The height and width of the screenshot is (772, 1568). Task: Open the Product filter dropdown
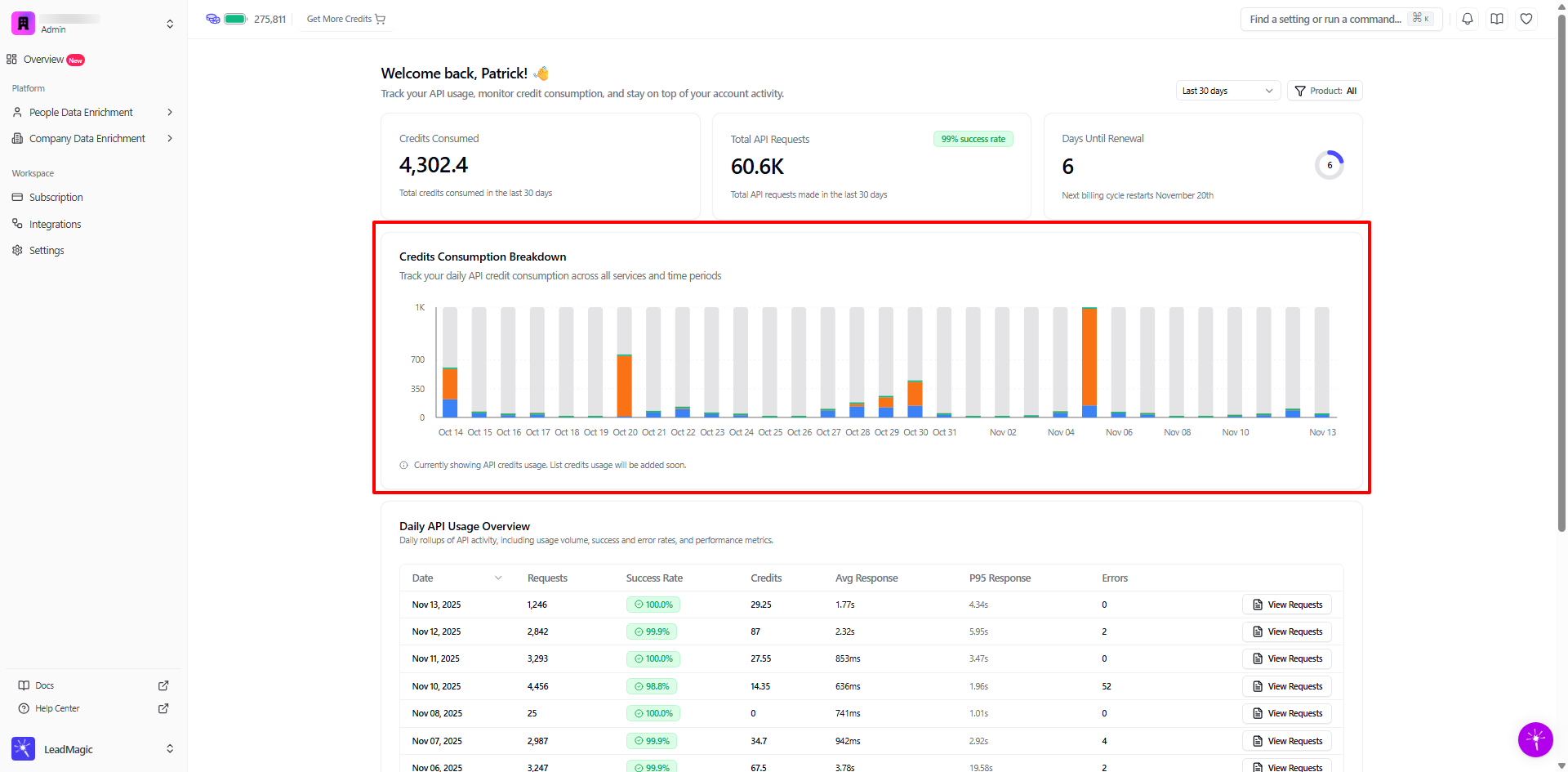(1325, 91)
